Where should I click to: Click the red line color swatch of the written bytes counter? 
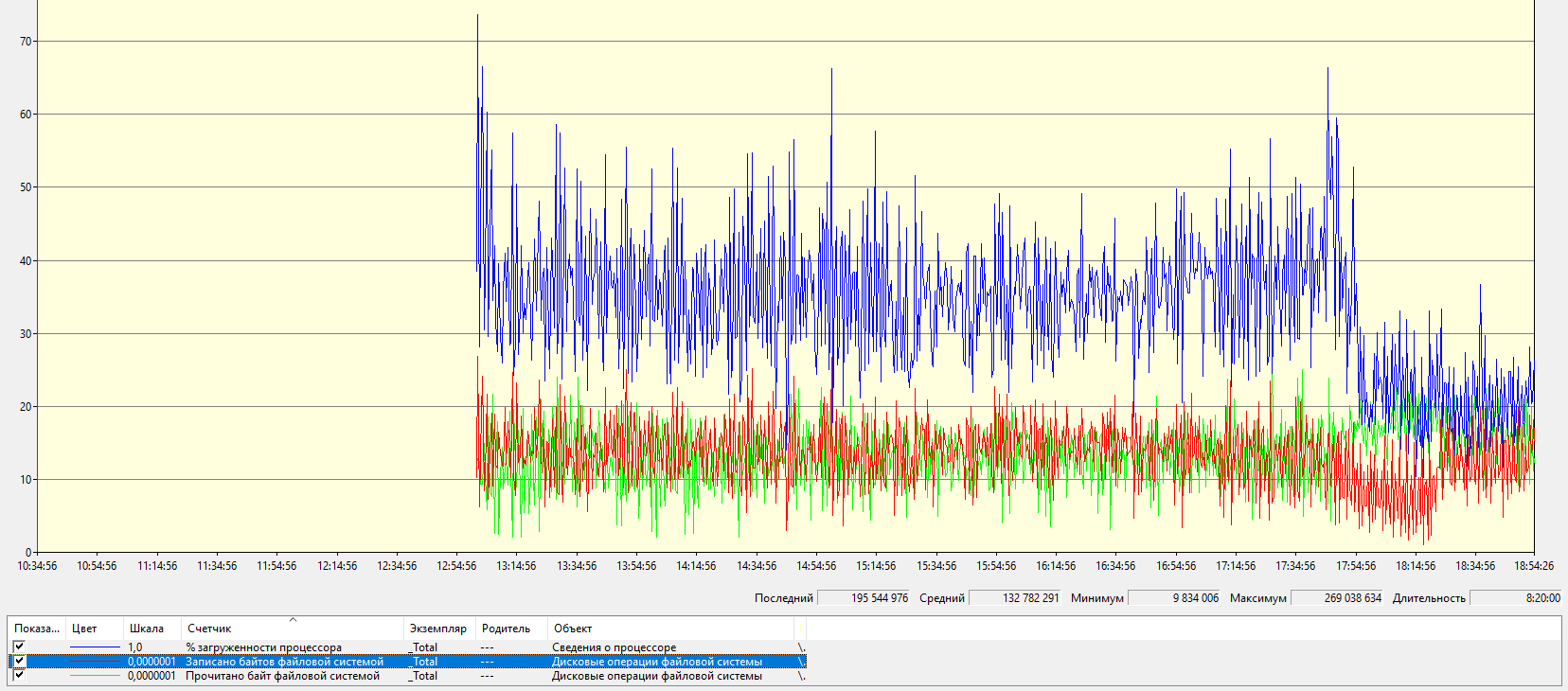point(95,662)
